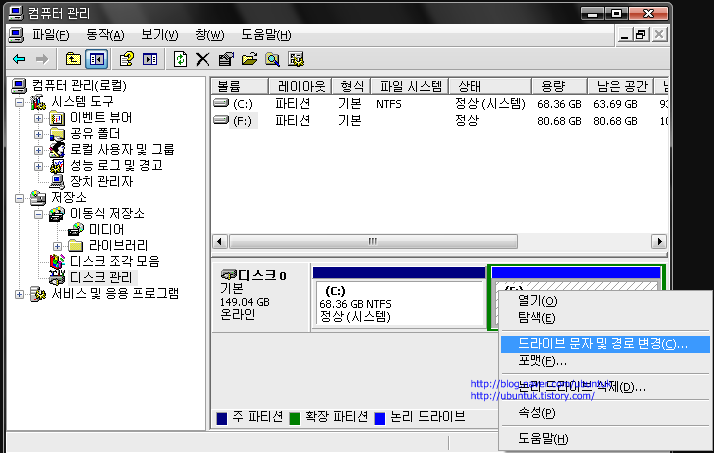Click the Forward arrow toolbar button

42,59
